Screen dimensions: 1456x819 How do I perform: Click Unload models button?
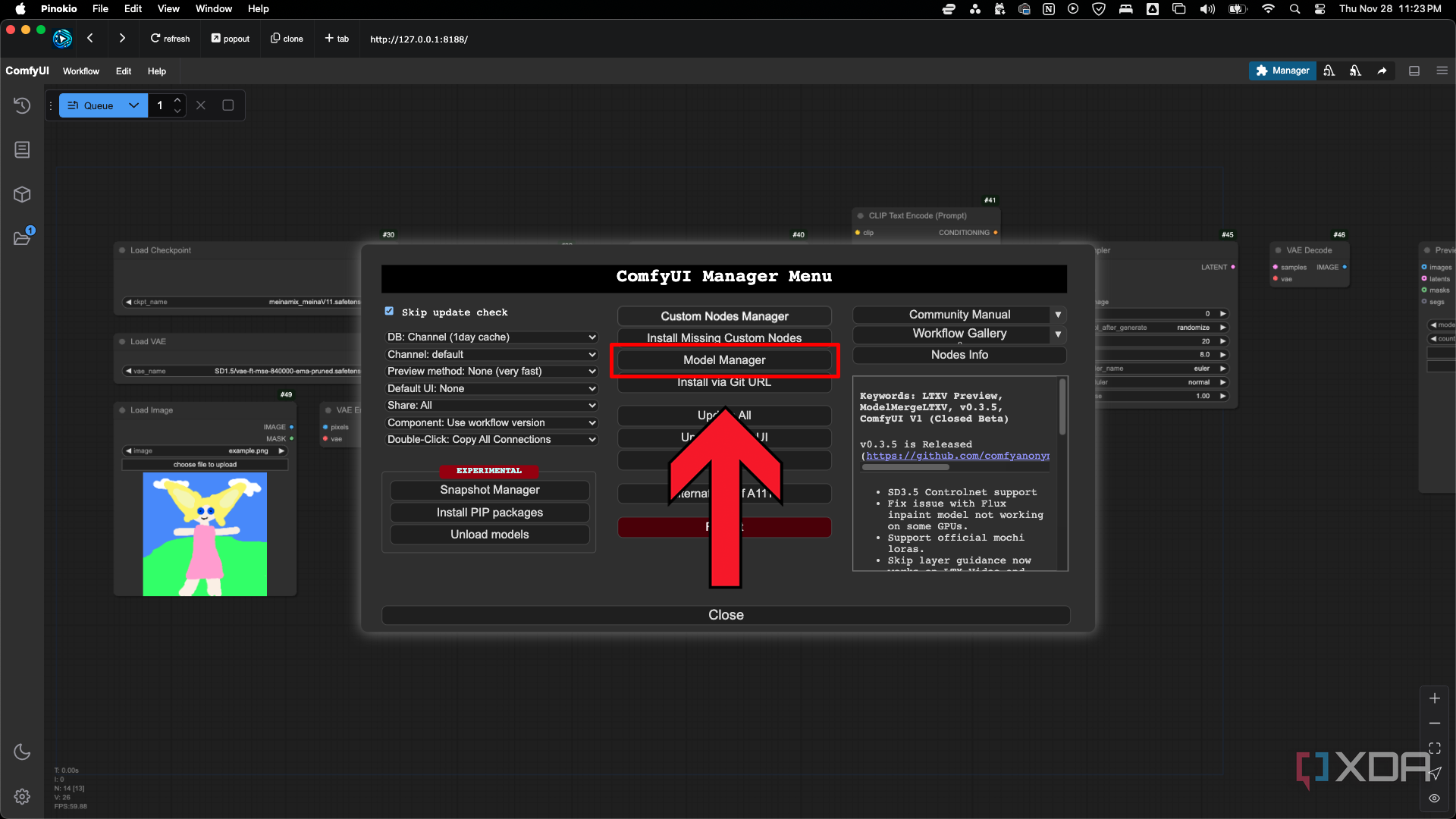[x=490, y=535]
